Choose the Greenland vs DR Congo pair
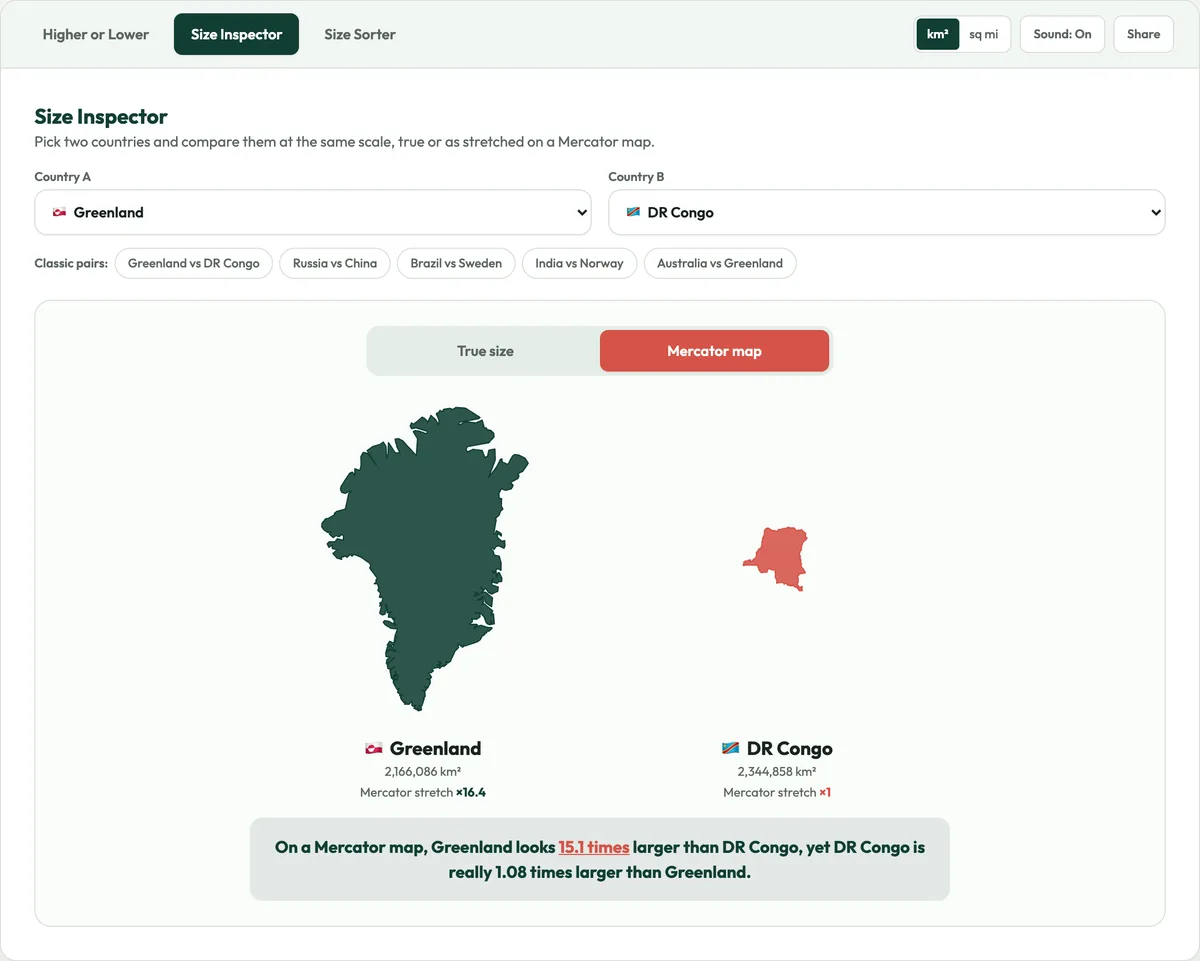 click(x=194, y=263)
